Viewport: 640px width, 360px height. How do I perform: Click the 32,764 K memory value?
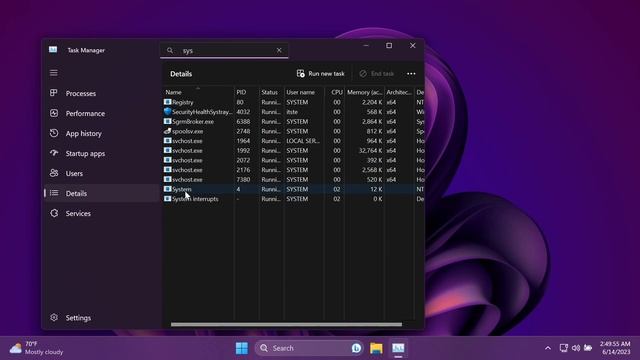370,151
